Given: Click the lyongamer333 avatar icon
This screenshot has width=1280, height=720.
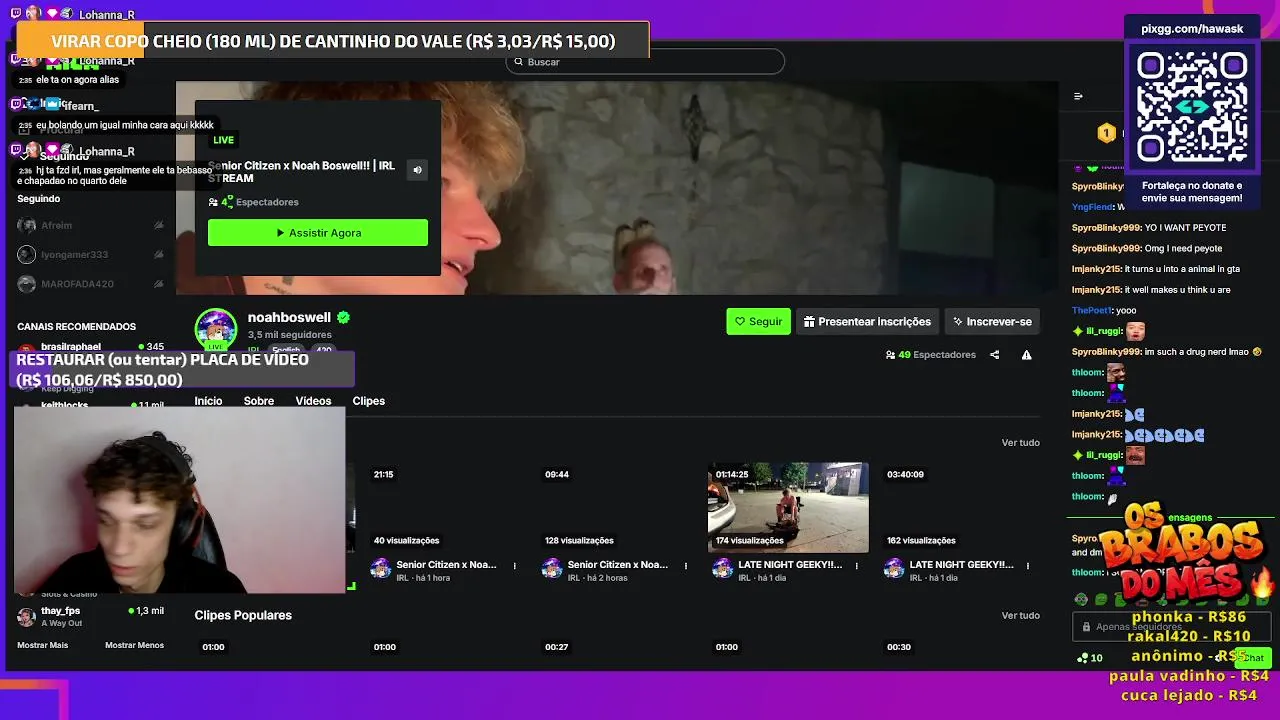Looking at the screenshot, I should pyautogui.click(x=27, y=255).
